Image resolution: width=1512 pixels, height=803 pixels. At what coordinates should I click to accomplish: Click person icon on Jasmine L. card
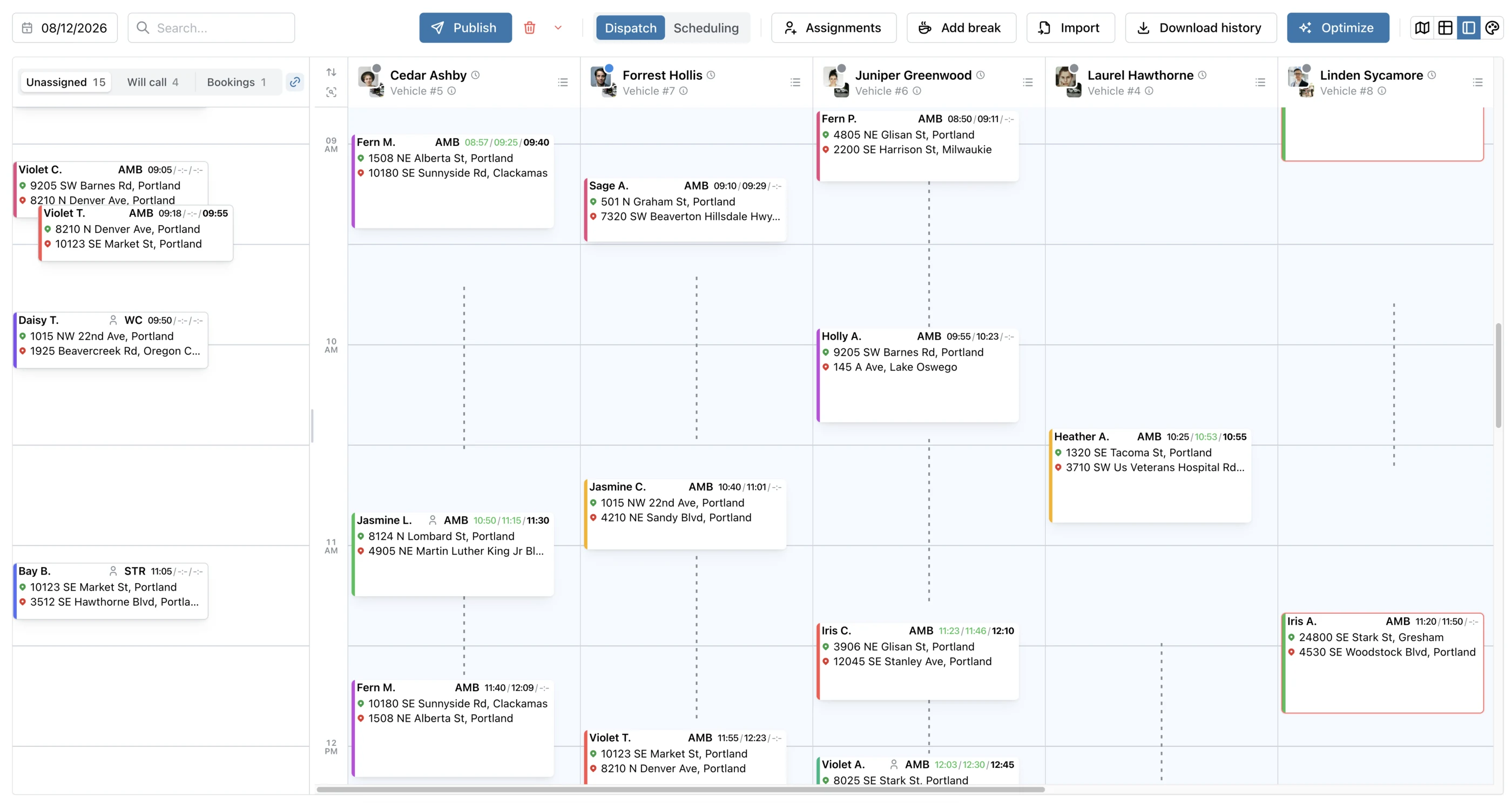(x=433, y=520)
